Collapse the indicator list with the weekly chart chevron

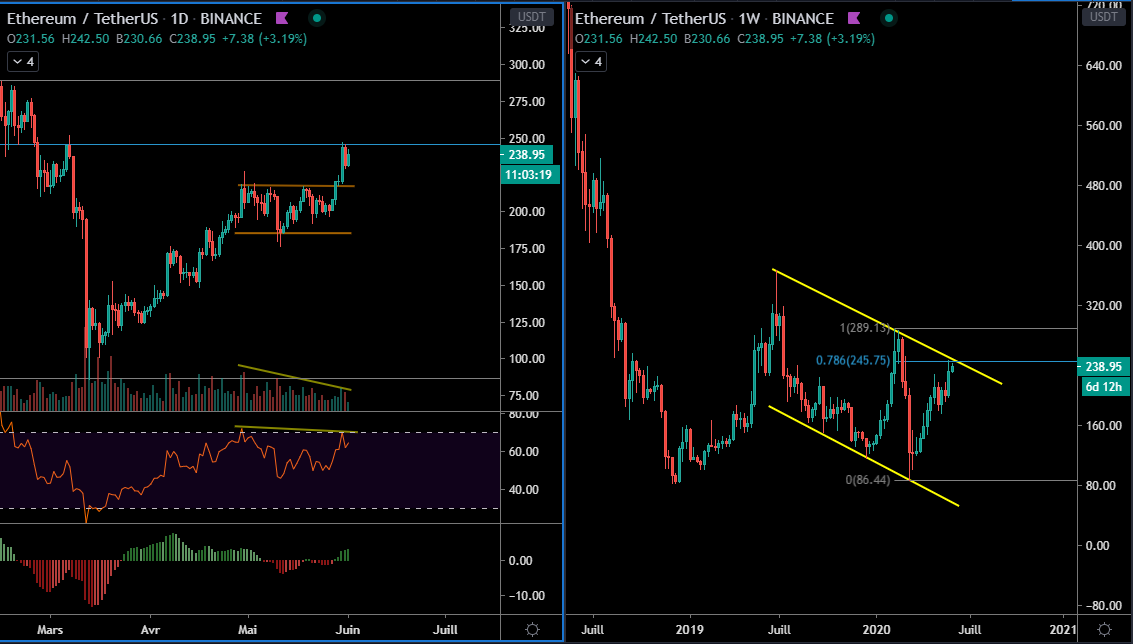click(590, 61)
